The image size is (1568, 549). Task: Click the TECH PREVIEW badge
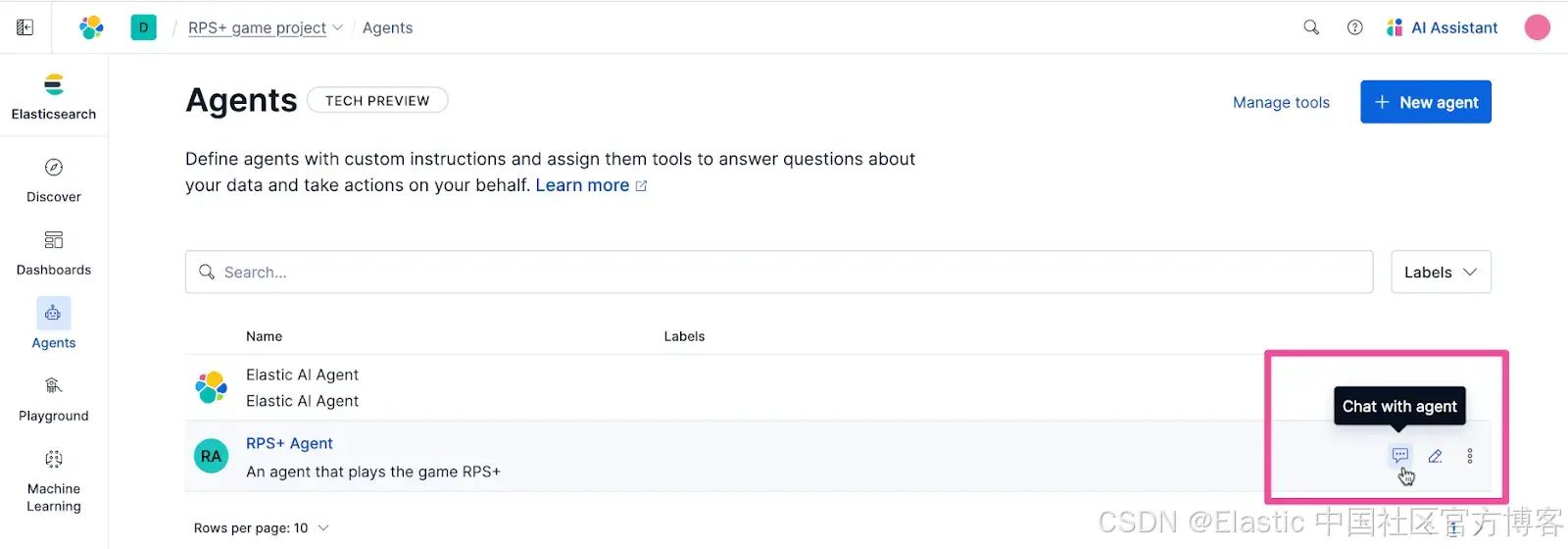click(x=377, y=100)
